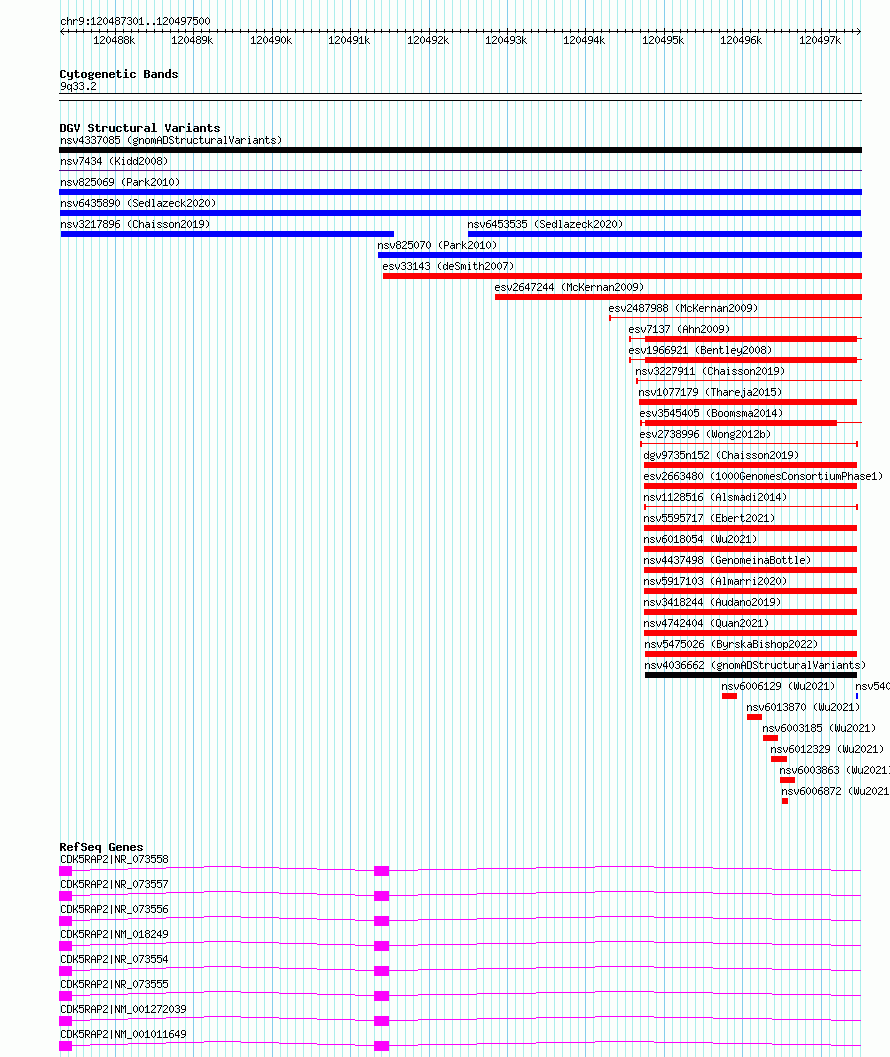Viewport: 890px width, 1057px height.
Task: Open dgv9735n152 (Chaisson2019) variant
Action: click(x=721, y=455)
